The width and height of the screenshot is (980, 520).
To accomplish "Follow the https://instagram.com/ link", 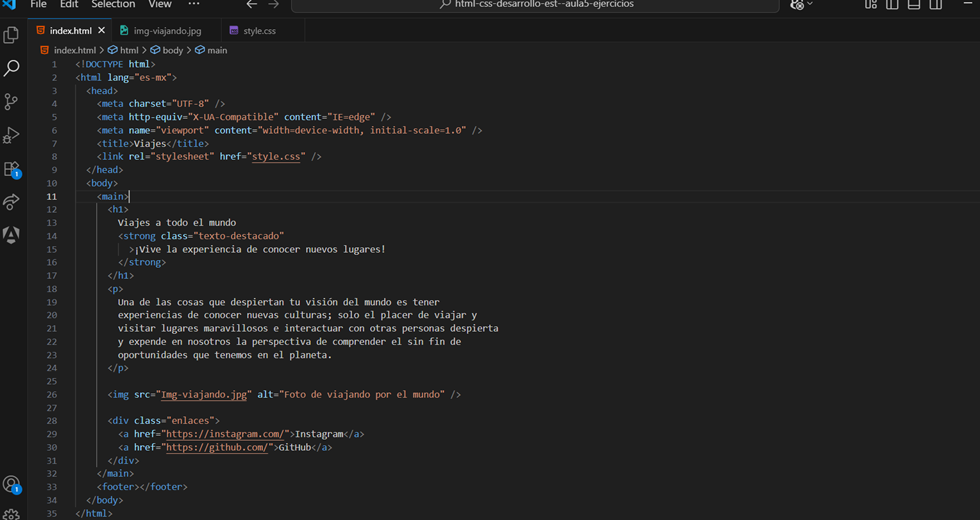I will tap(225, 434).
